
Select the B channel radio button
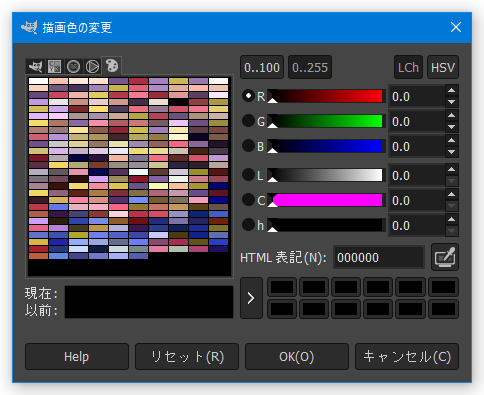coord(248,146)
